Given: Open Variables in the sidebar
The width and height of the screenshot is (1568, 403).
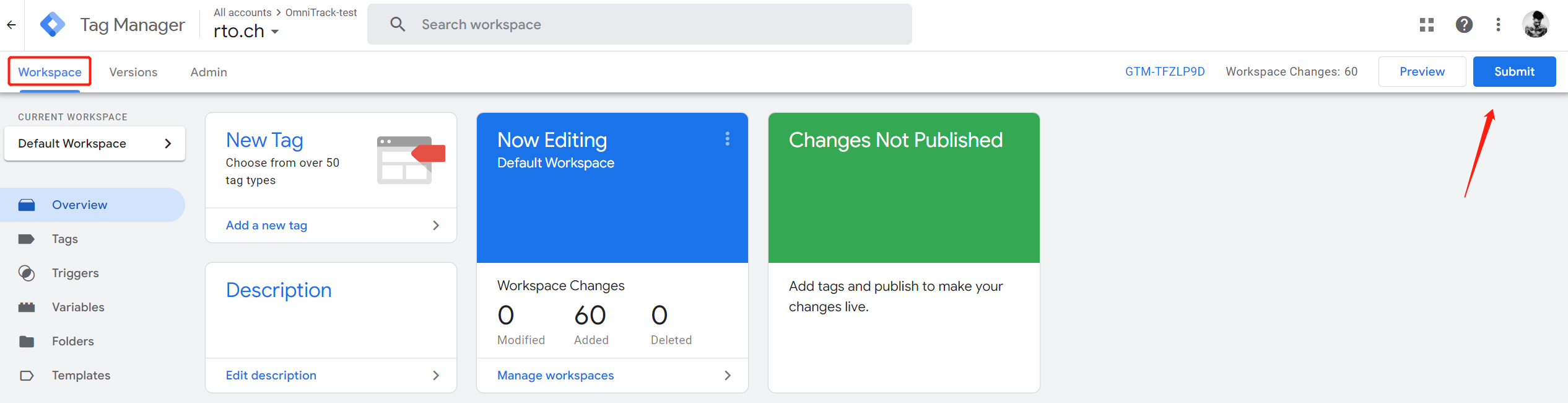Looking at the screenshot, I should 92,308.
